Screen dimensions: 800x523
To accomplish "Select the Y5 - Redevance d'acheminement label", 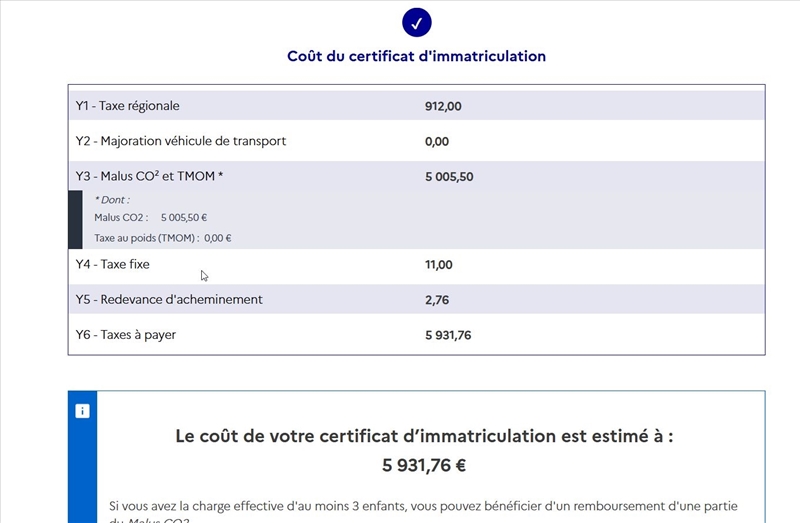I will click(x=169, y=300).
